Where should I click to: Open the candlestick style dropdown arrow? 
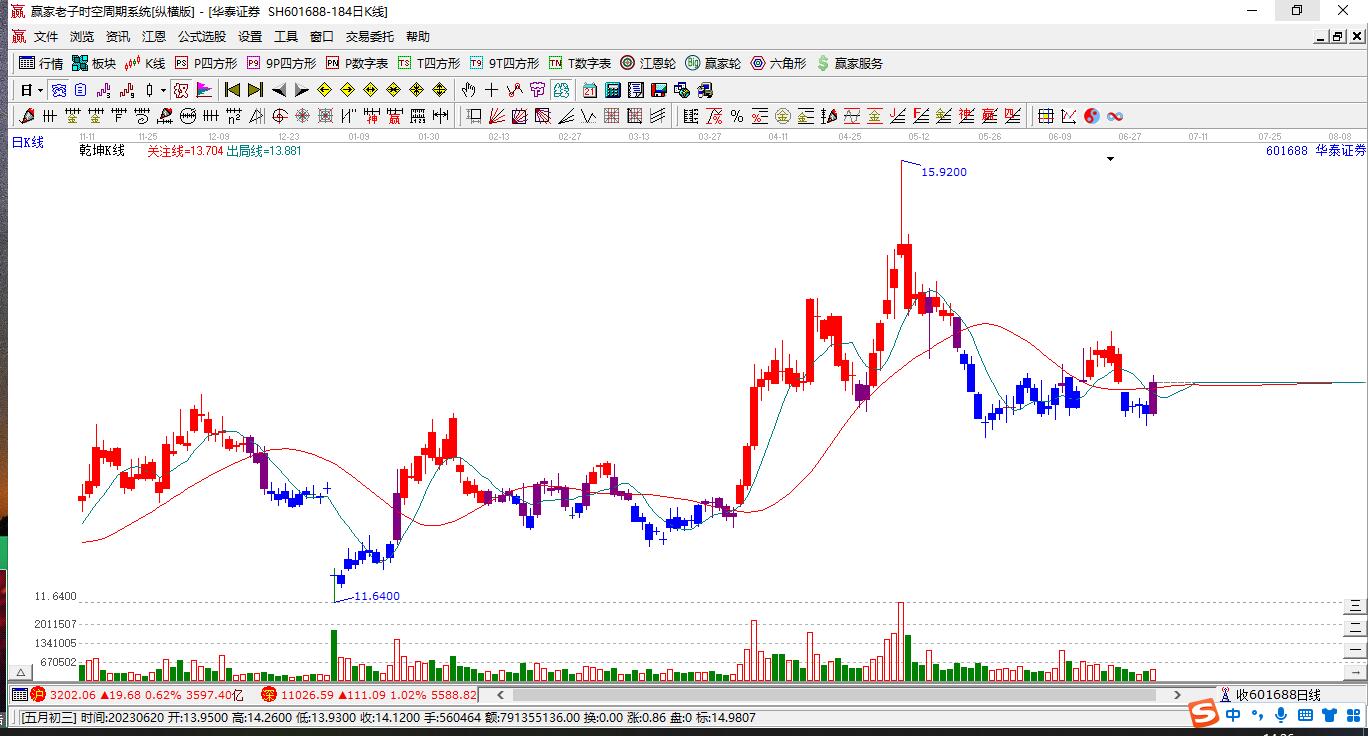click(163, 90)
